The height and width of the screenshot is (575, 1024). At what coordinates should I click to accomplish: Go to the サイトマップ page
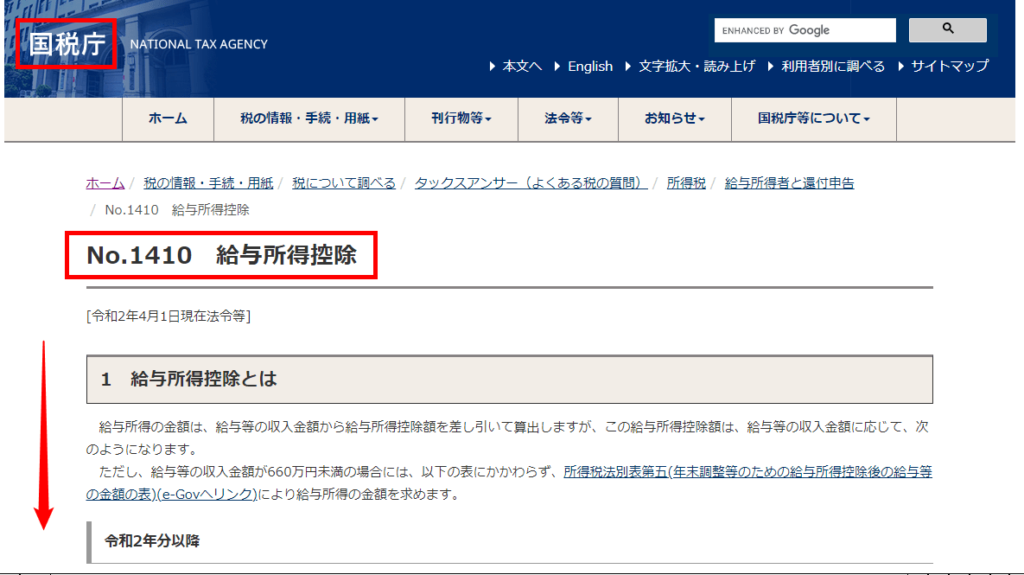[949, 66]
